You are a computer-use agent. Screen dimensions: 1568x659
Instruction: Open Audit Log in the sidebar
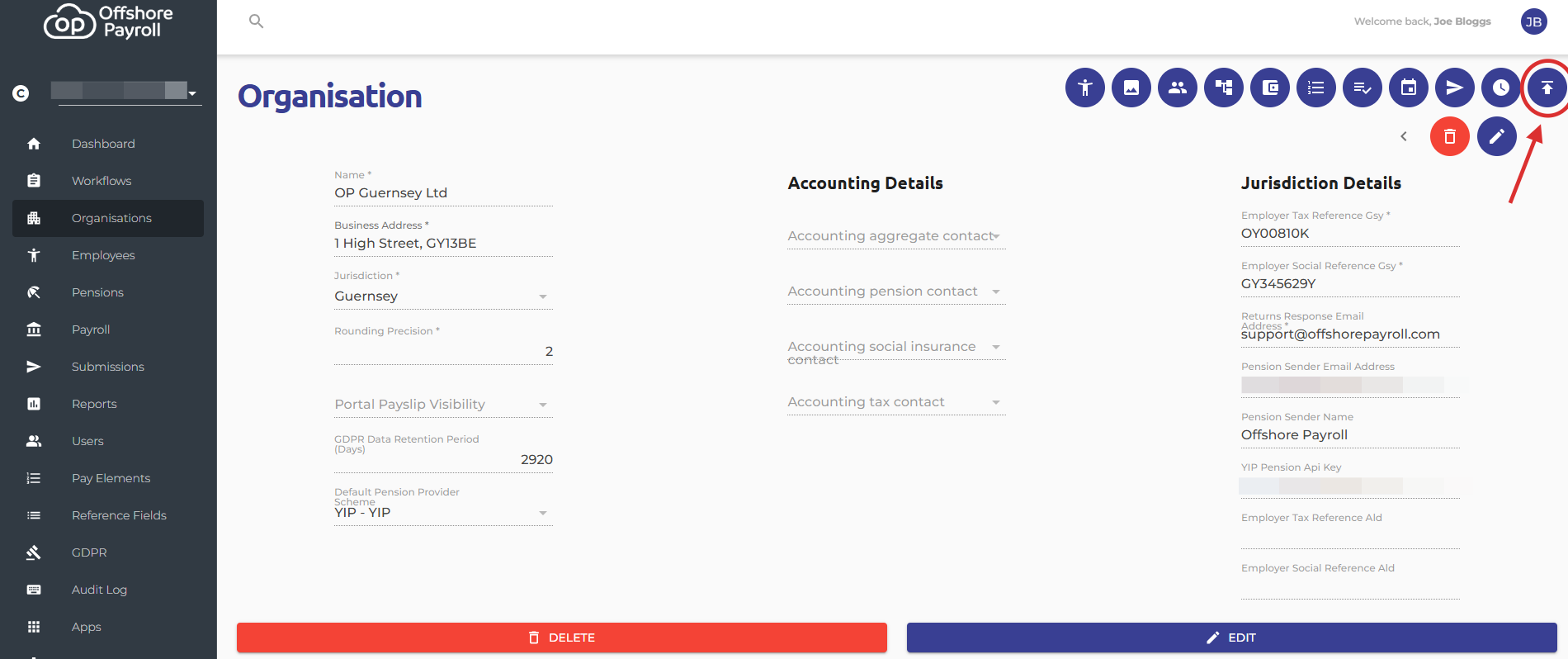(x=108, y=590)
